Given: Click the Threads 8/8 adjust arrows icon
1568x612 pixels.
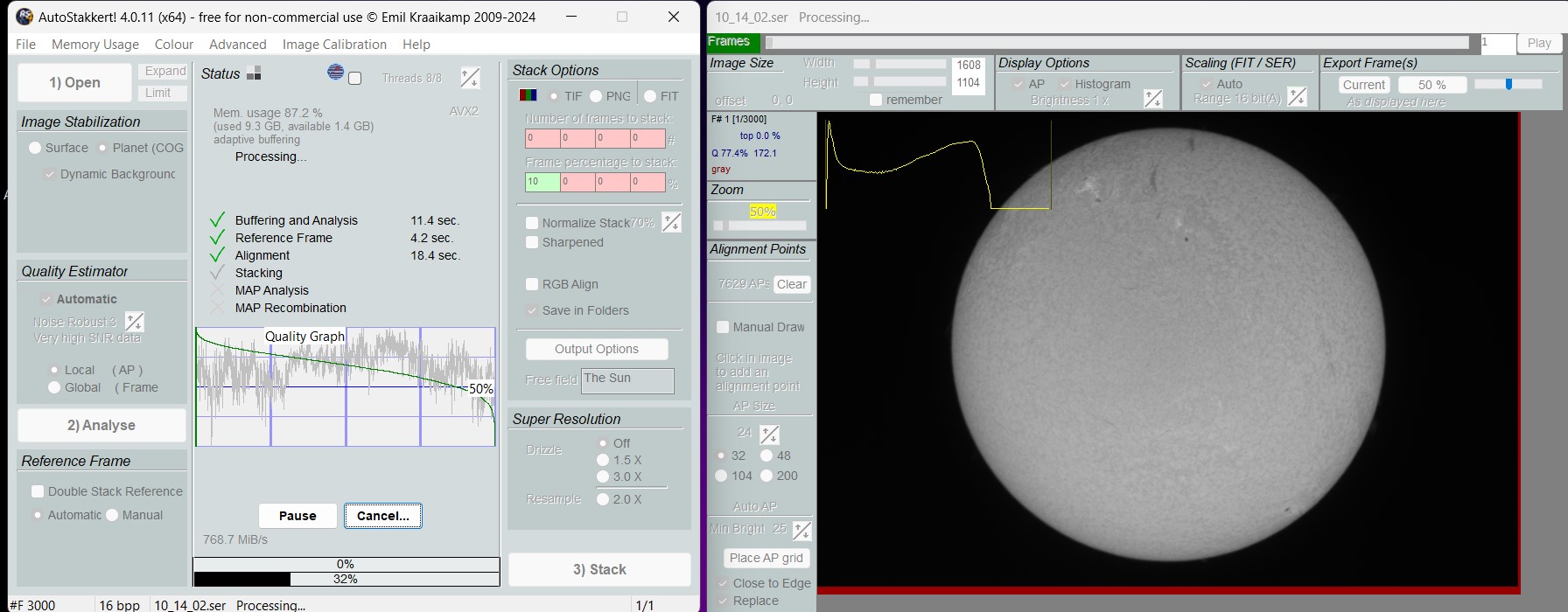Looking at the screenshot, I should (x=470, y=79).
